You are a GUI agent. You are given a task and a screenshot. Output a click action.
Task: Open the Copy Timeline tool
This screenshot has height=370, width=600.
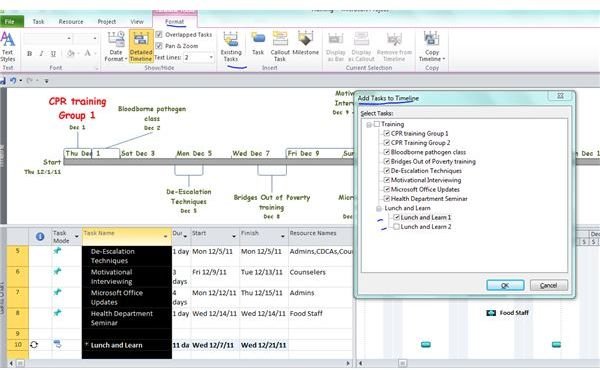(x=432, y=46)
